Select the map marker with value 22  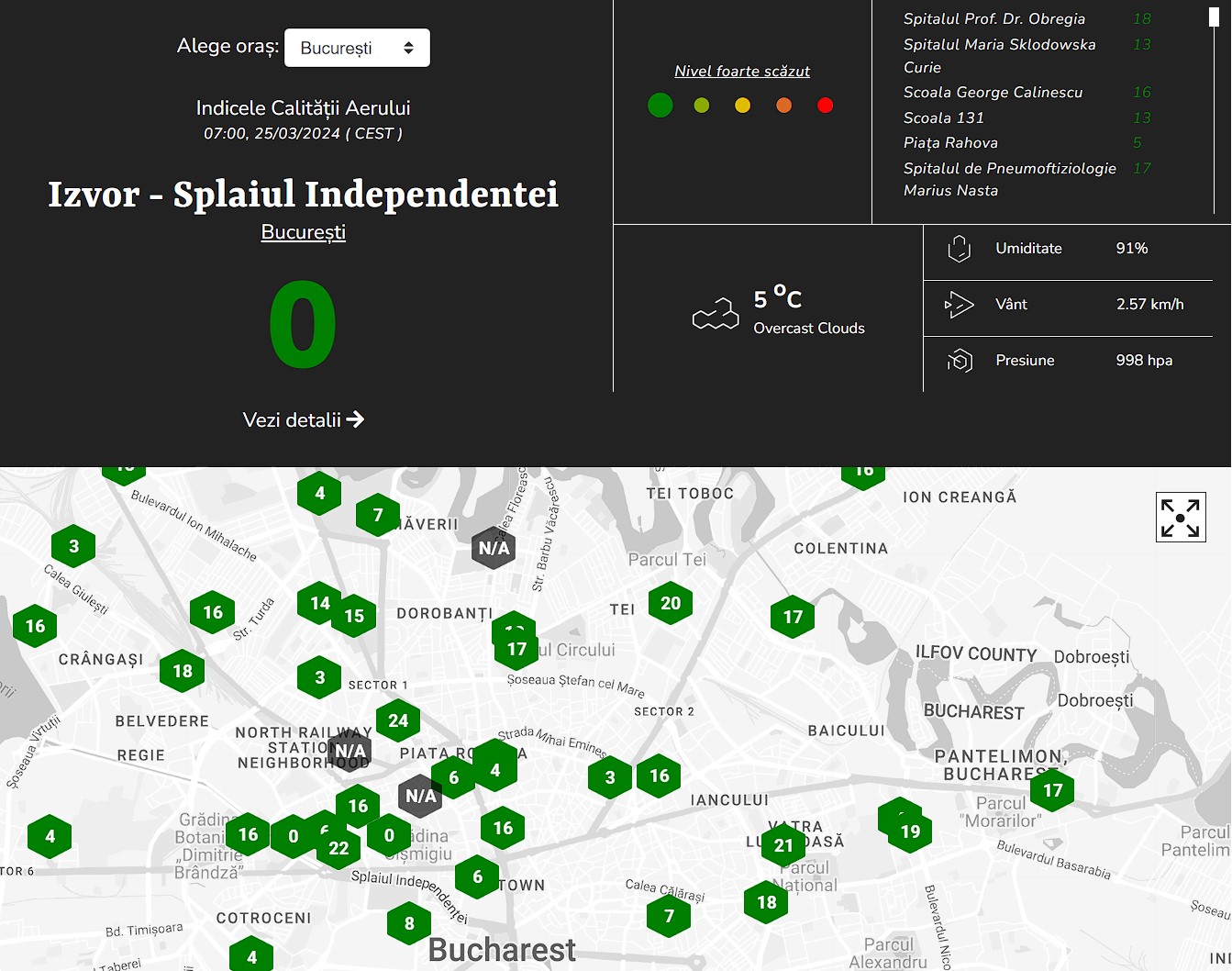point(339,849)
